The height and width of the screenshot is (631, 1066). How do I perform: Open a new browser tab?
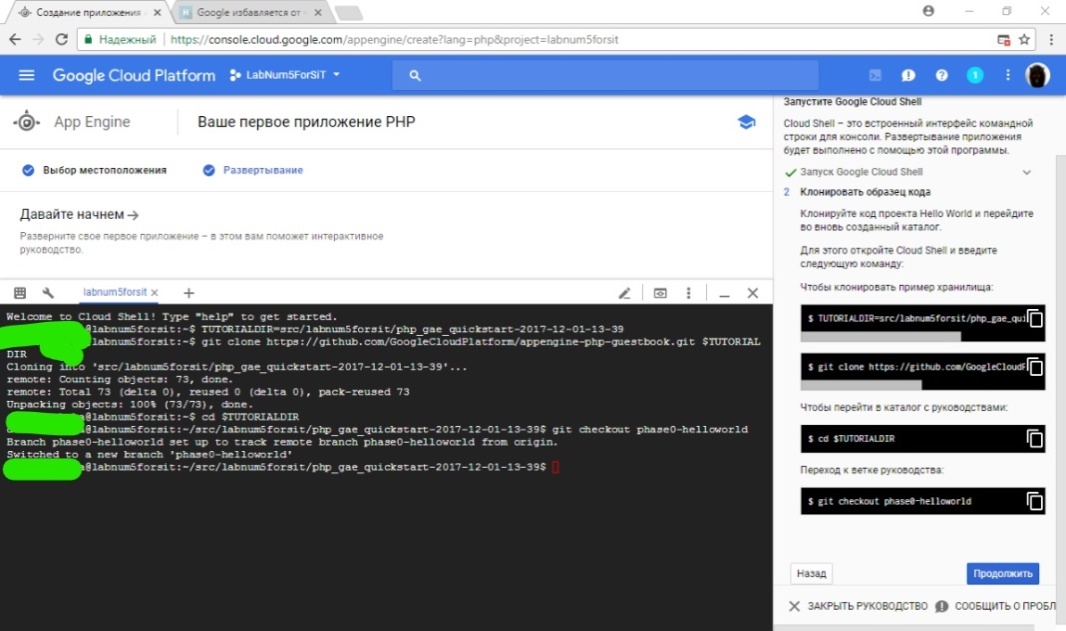[x=349, y=13]
